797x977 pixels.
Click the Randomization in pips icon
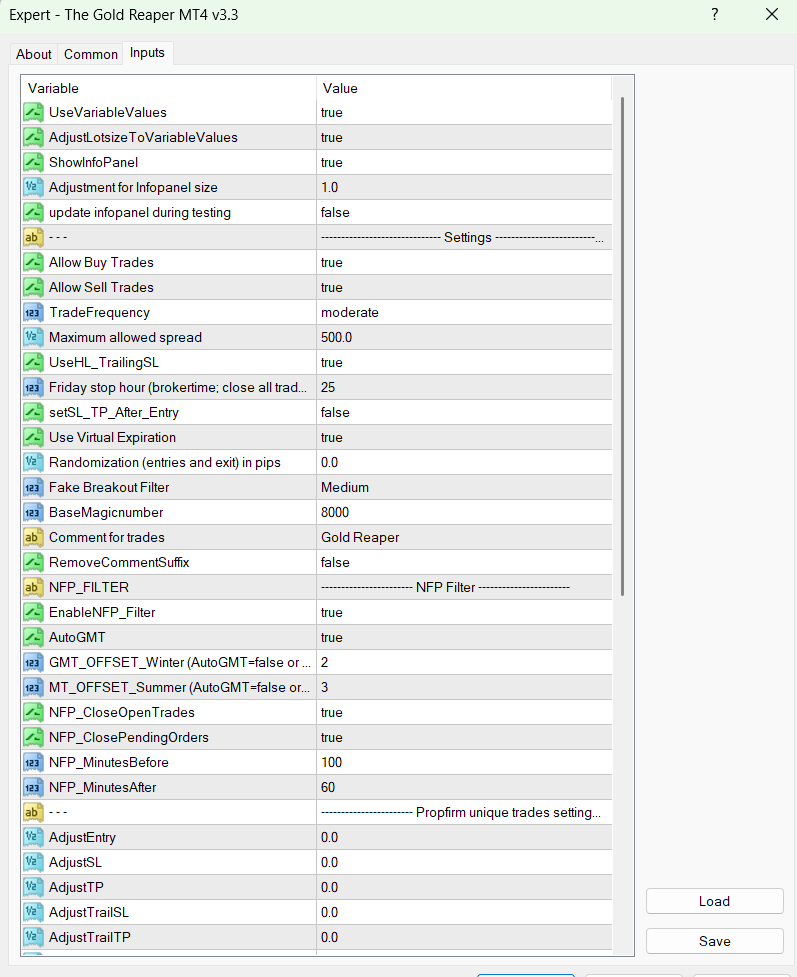tap(33, 462)
